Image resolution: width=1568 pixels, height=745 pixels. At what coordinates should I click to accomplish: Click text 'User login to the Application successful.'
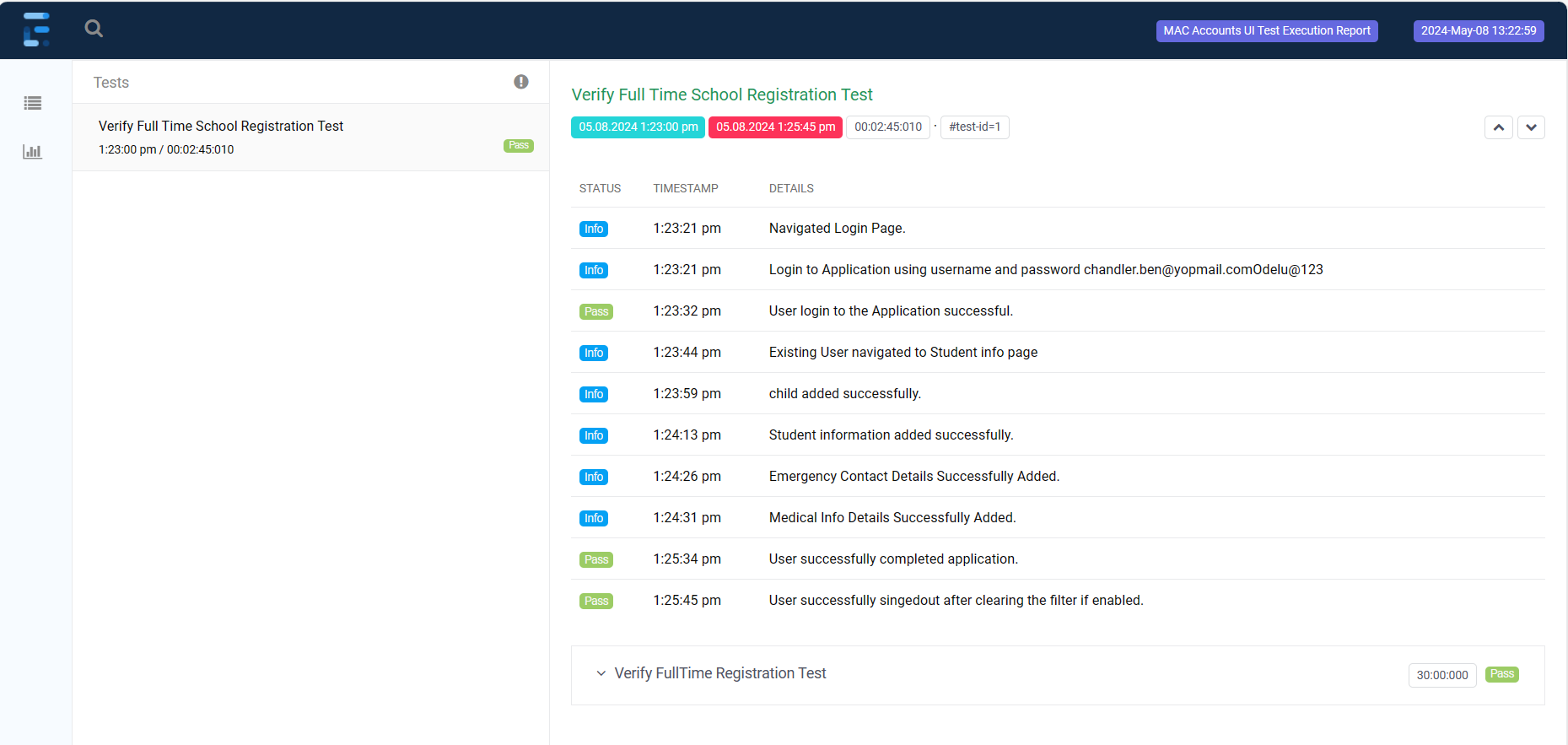pos(891,311)
